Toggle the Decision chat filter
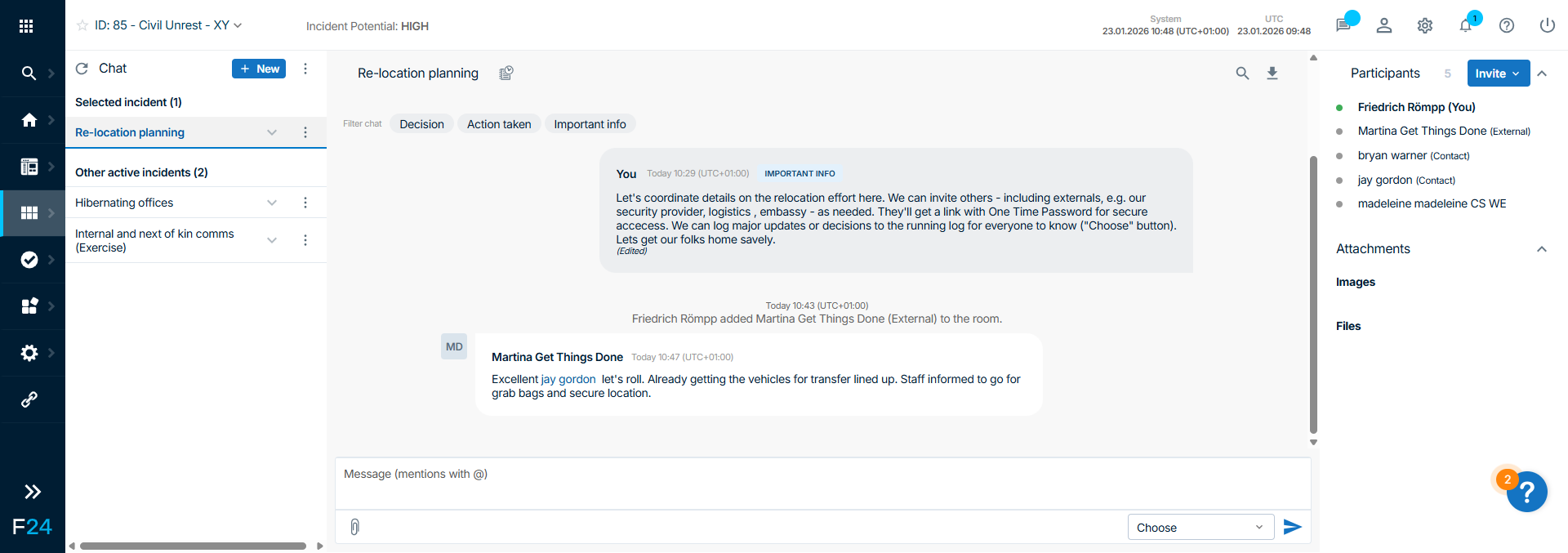Screen dimensions: 1568x553 (421, 124)
